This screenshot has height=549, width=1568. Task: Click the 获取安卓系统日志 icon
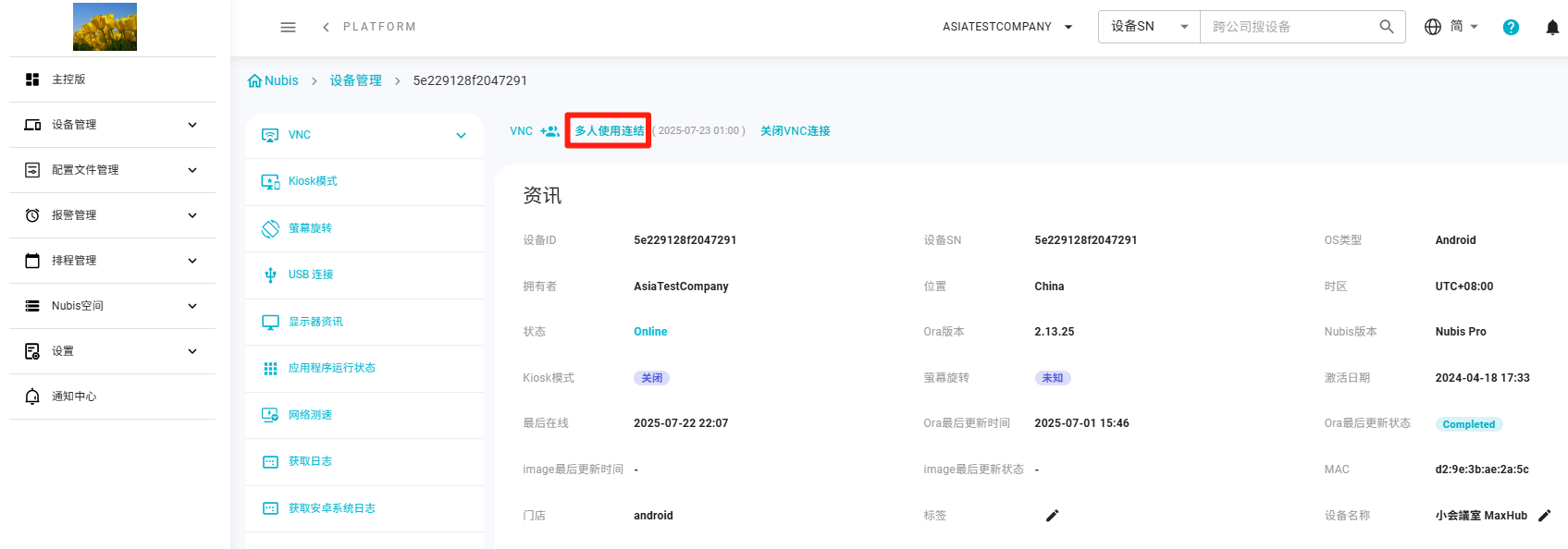[270, 508]
